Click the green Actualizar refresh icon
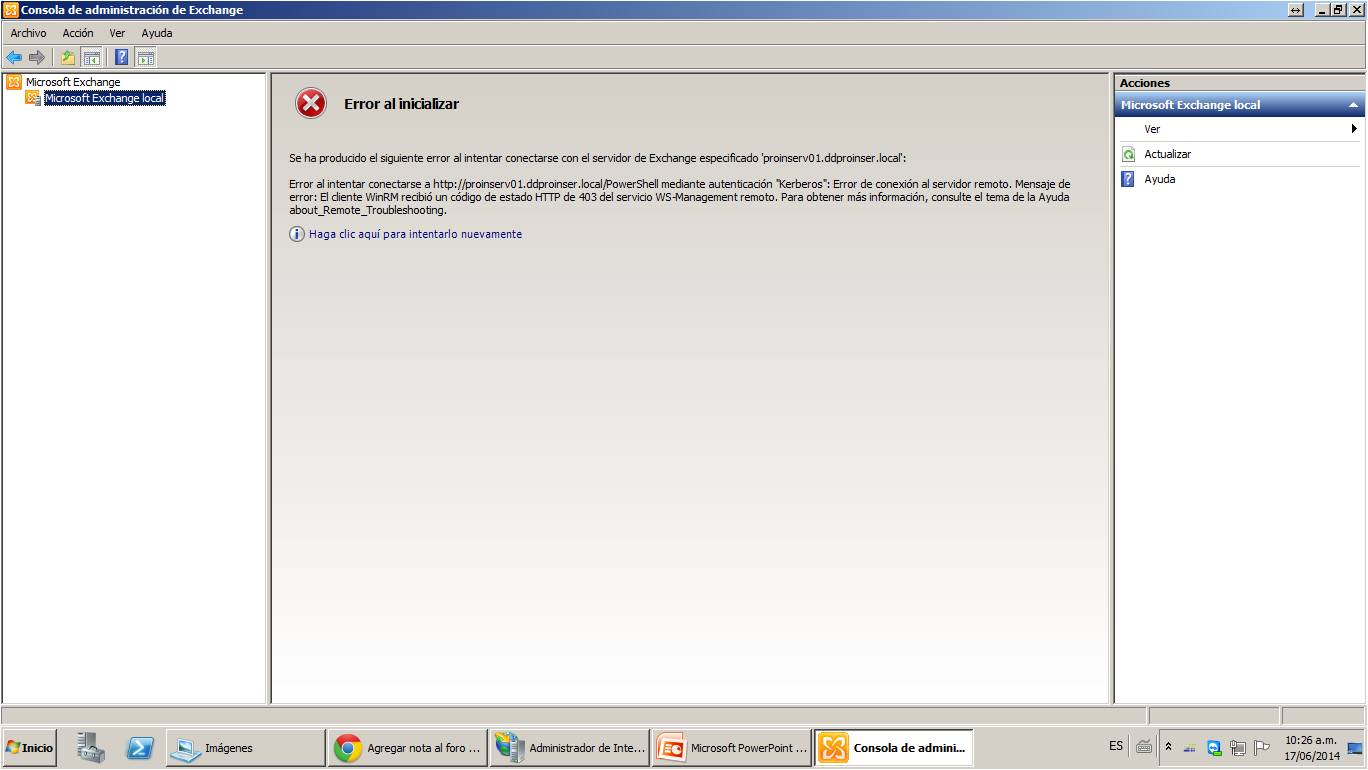This screenshot has width=1368, height=770. [x=1128, y=154]
